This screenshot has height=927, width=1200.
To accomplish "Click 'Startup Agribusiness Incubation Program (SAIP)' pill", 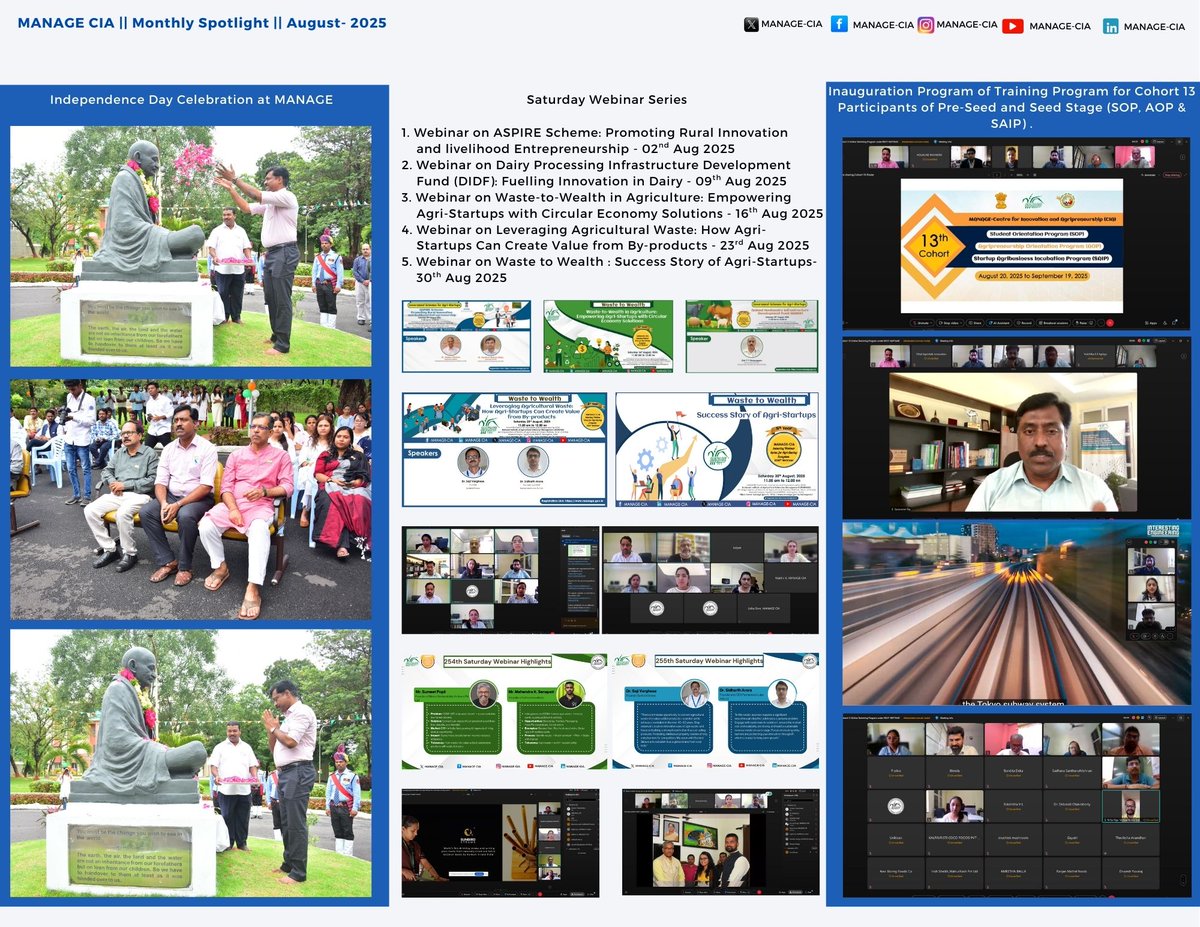I will [x=1044, y=257].
